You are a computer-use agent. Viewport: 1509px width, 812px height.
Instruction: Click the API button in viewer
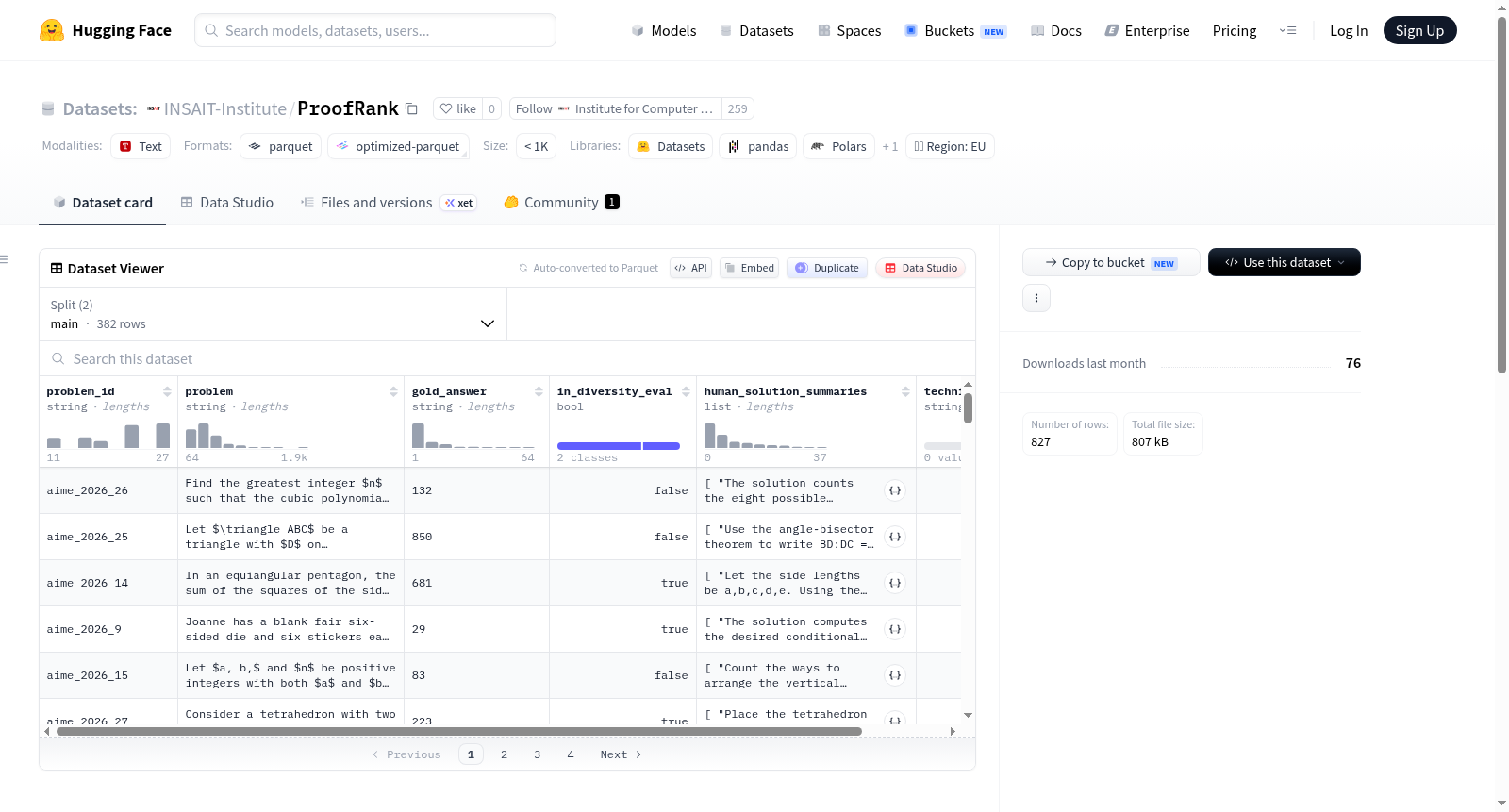click(x=690, y=268)
